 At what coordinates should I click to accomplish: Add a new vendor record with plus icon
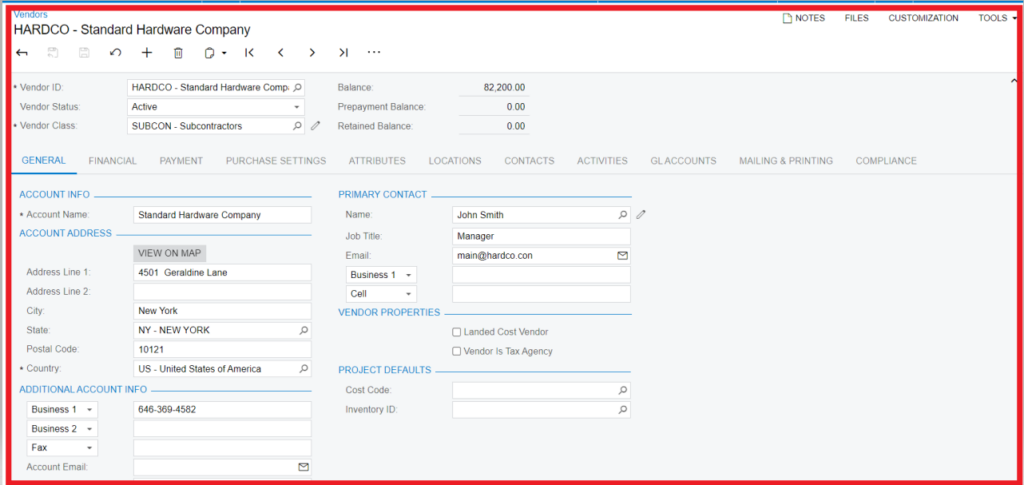[147, 53]
